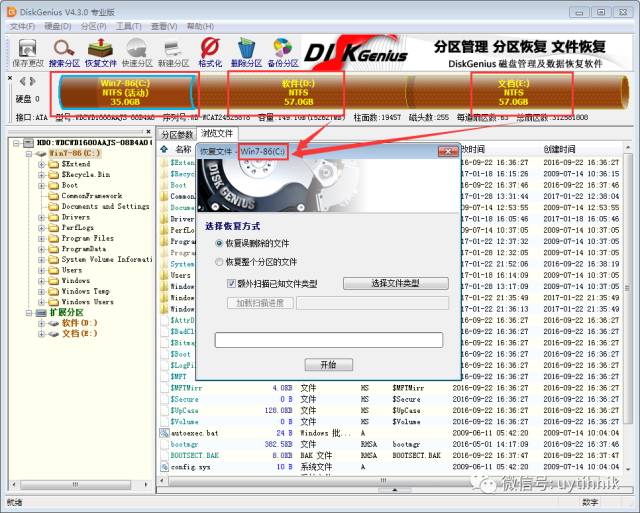Expand the Boot folder node
The image size is (640, 513).
pyautogui.click(x=42, y=186)
